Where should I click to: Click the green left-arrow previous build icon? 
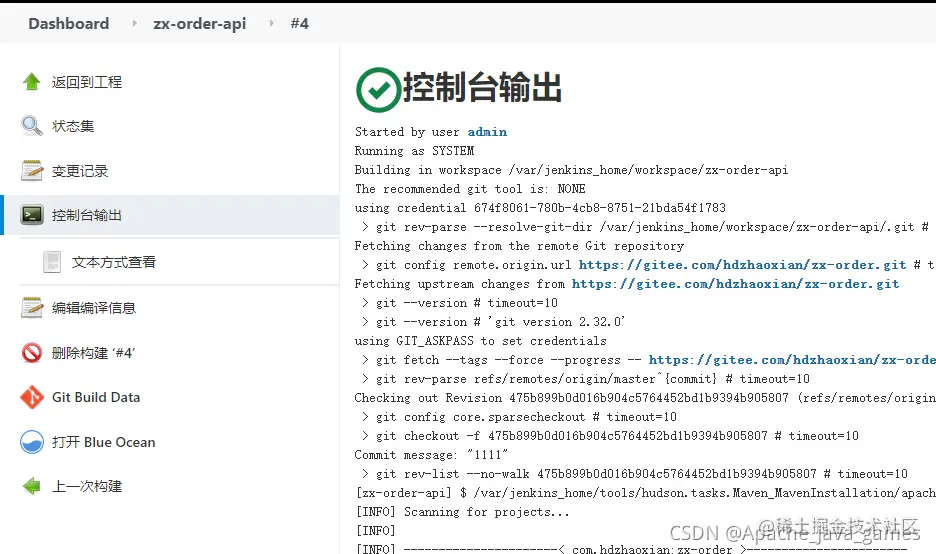click(x=32, y=487)
